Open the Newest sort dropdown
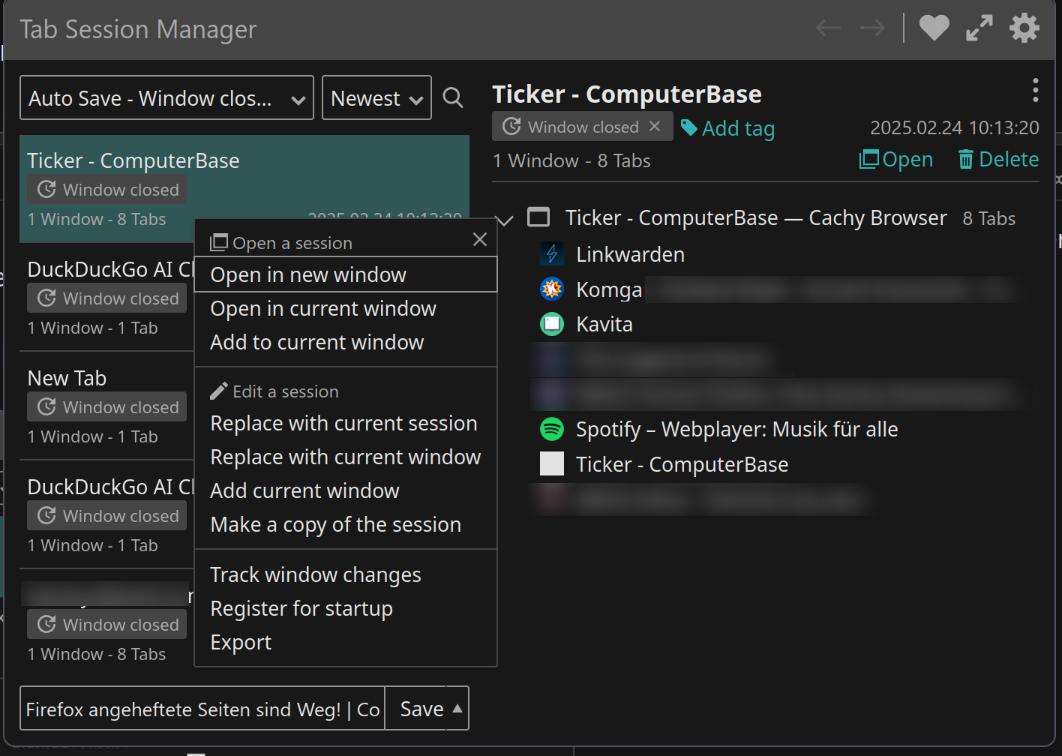Screen dimensions: 1062x756 point(377,98)
